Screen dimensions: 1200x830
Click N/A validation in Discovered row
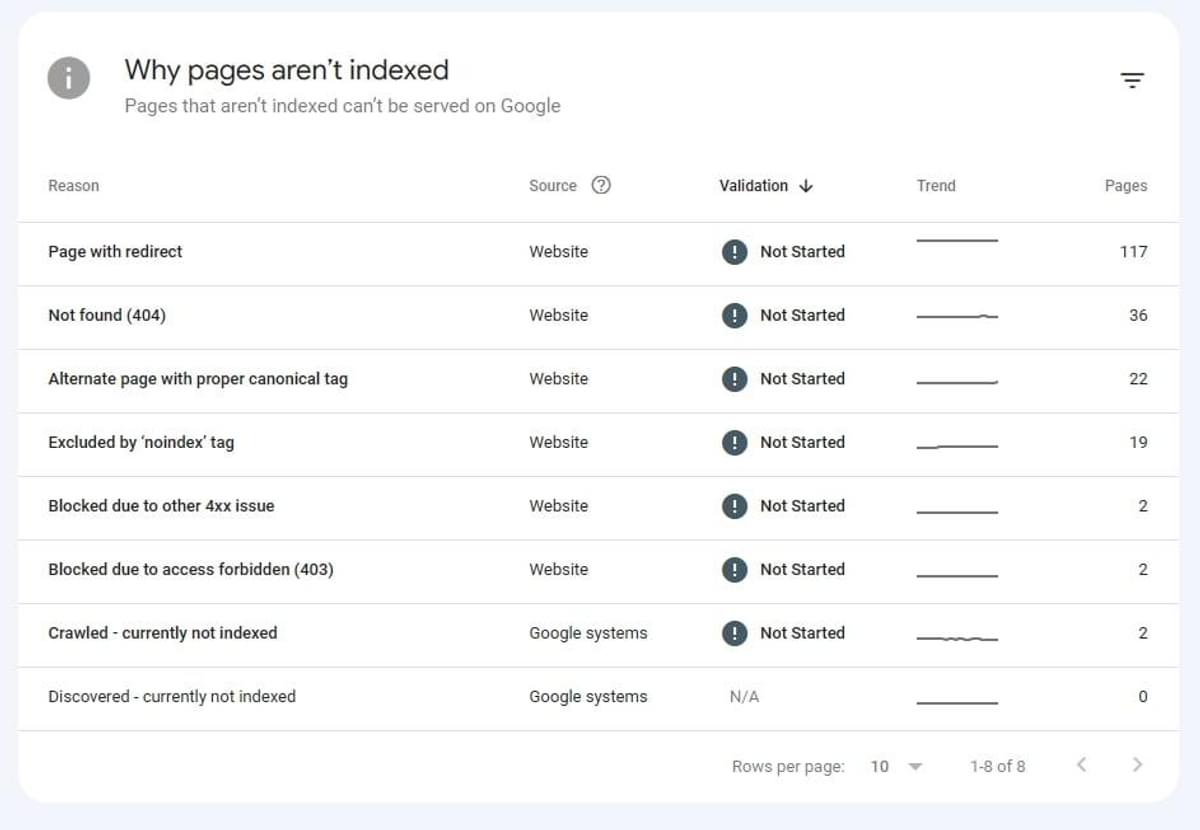(x=744, y=697)
